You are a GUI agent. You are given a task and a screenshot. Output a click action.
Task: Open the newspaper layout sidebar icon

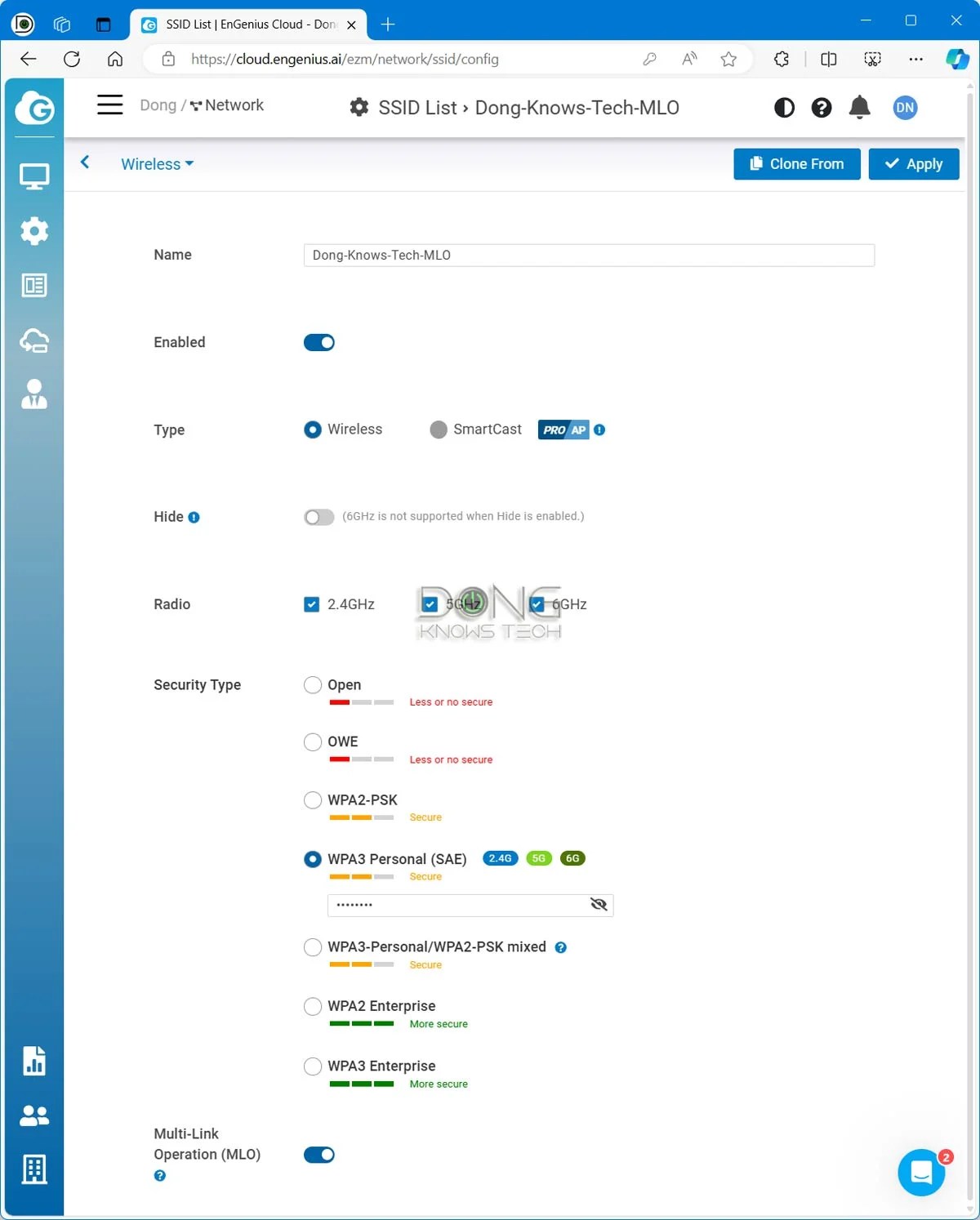pyautogui.click(x=34, y=286)
